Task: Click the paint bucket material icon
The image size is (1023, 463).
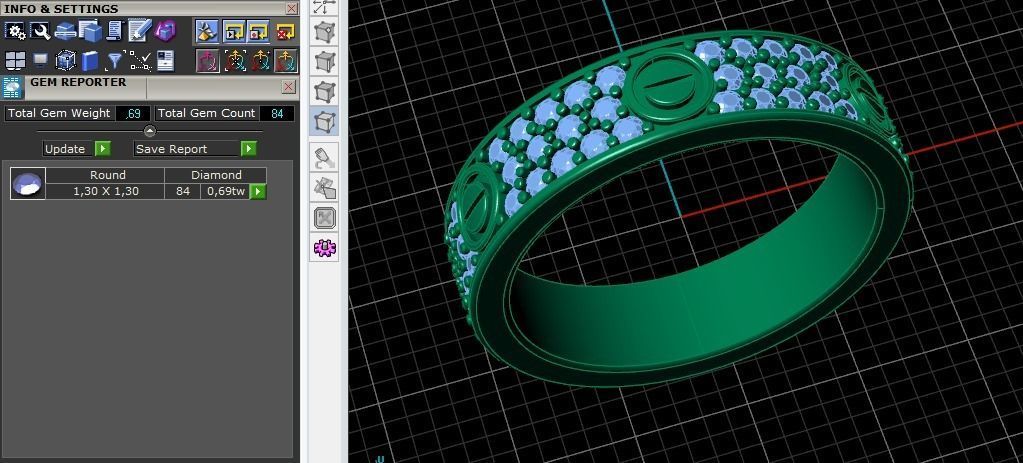Action: (x=325, y=157)
